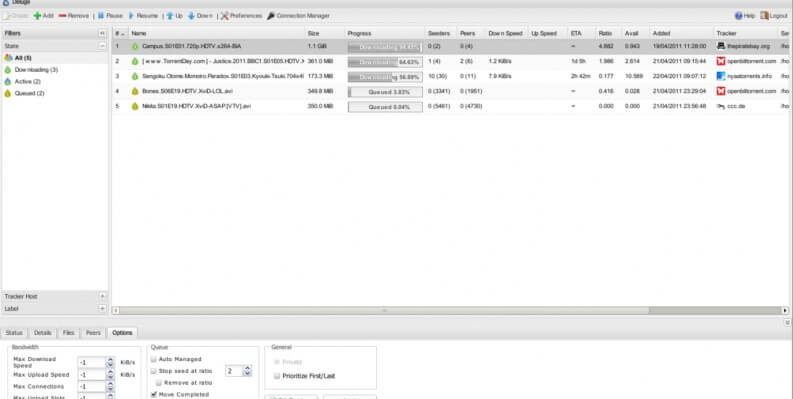Image resolution: width=793 pixels, height=399 pixels.
Task: Toggle Remove at ratio checkbox
Action: coord(159,383)
